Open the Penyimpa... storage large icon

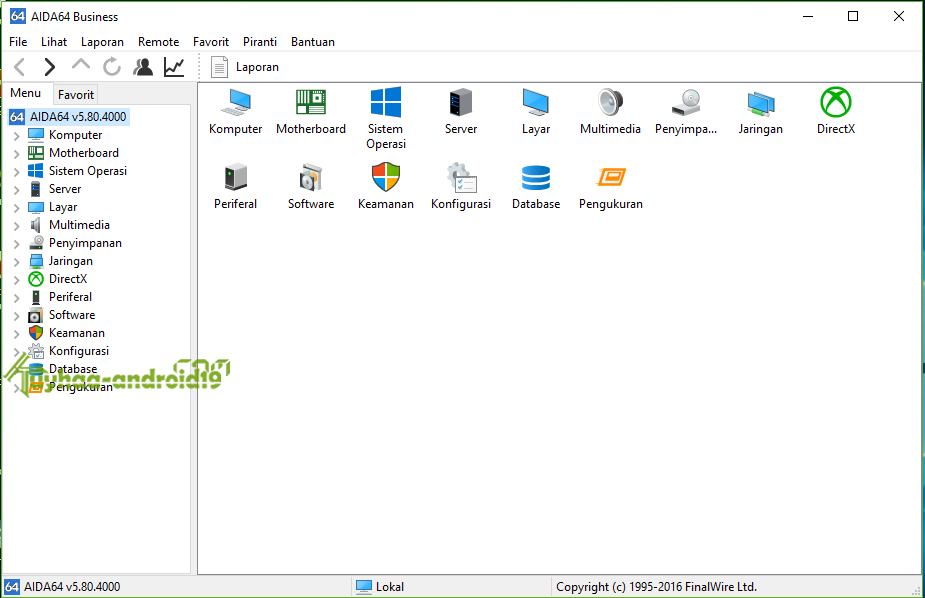point(685,111)
